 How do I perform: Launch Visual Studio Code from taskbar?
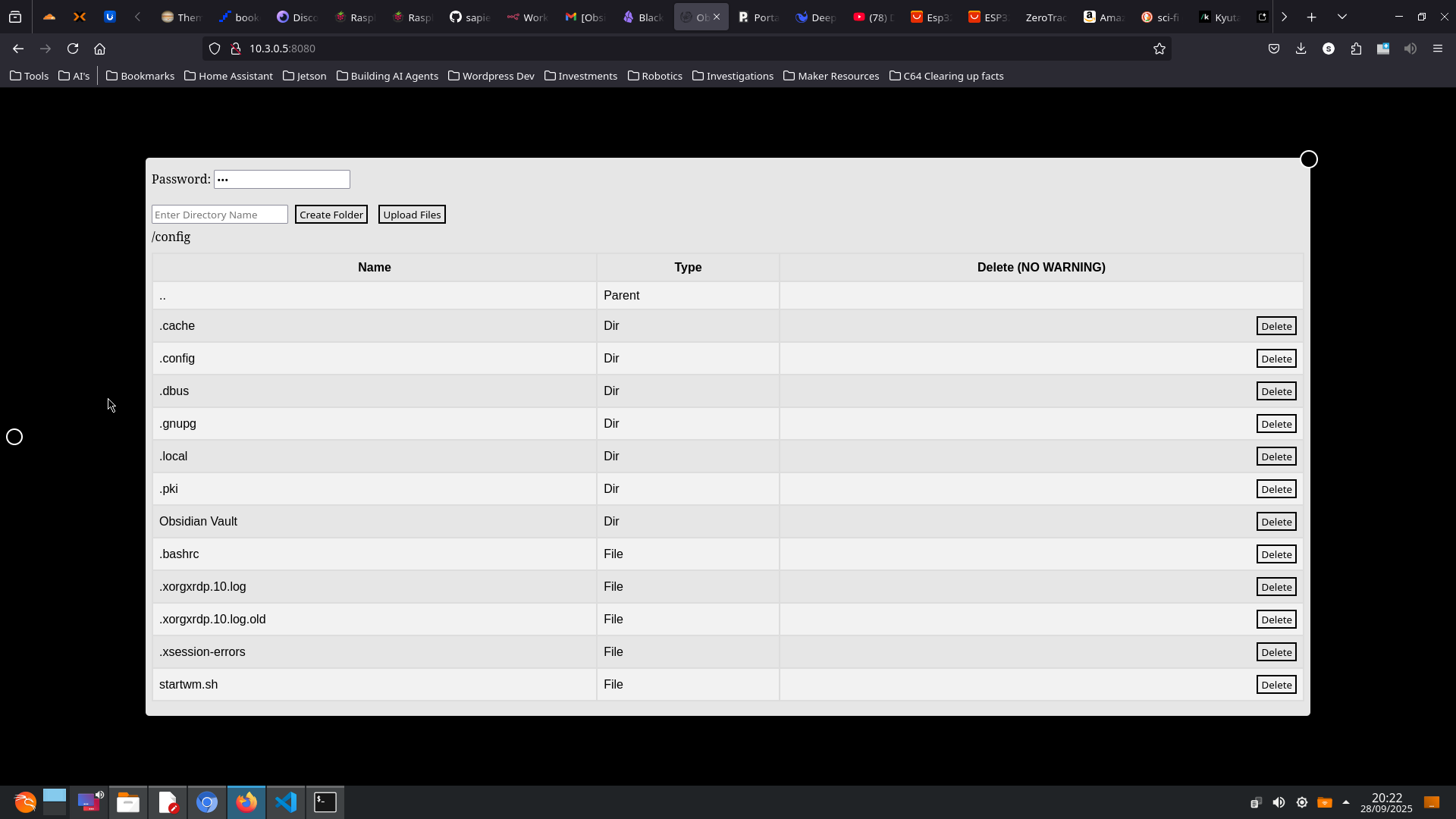[286, 802]
